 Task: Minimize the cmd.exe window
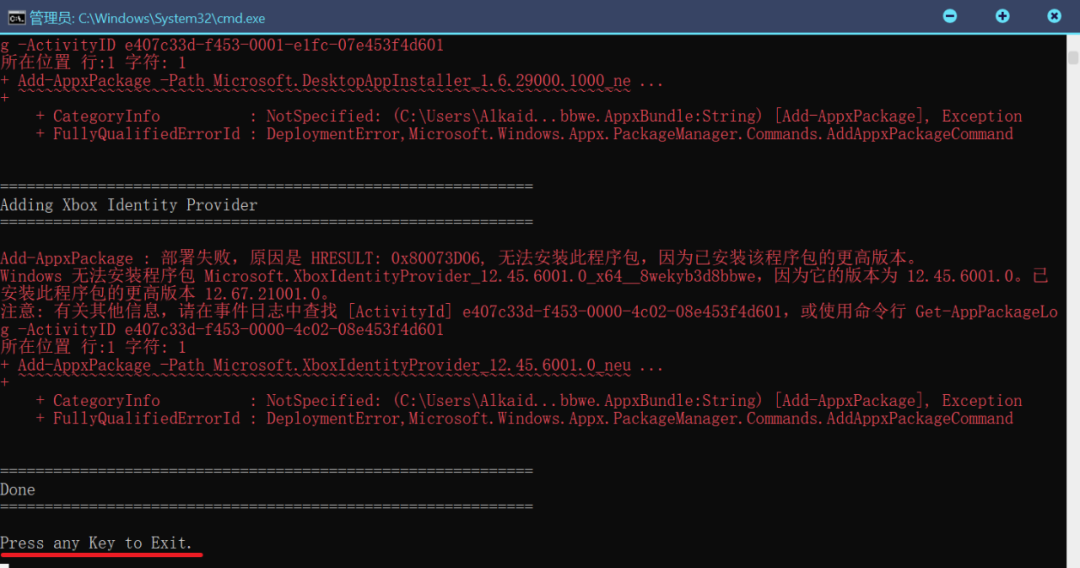tap(950, 17)
